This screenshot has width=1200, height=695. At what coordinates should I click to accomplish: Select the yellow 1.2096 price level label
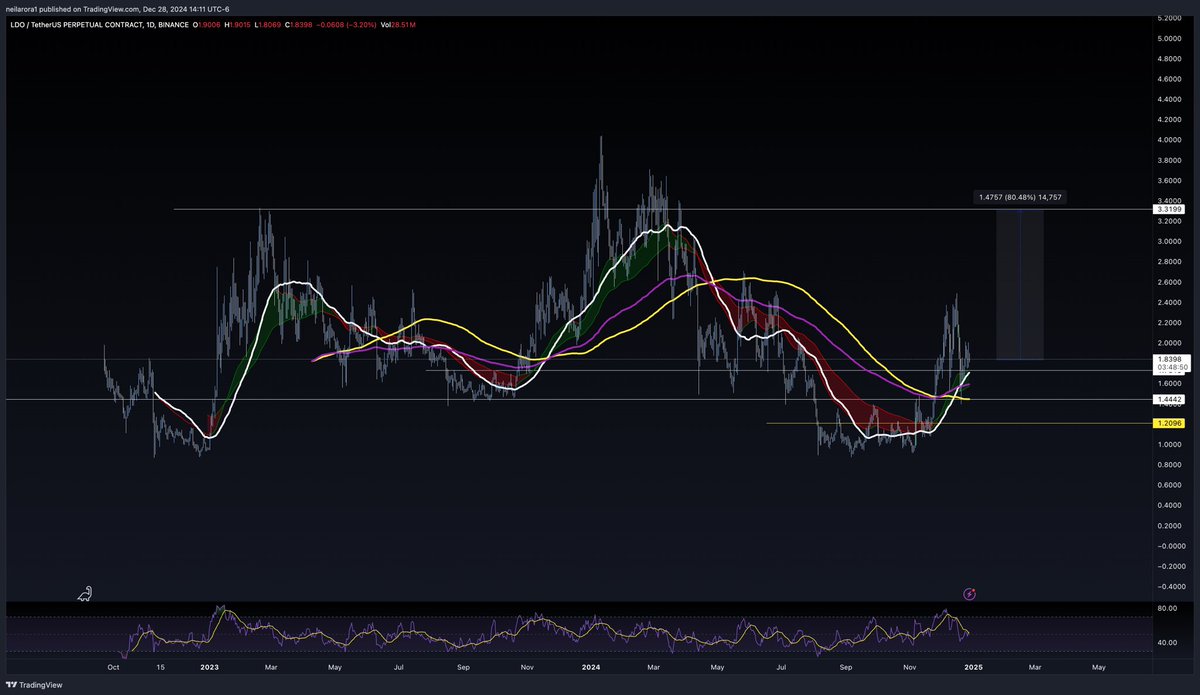pyautogui.click(x=1168, y=424)
